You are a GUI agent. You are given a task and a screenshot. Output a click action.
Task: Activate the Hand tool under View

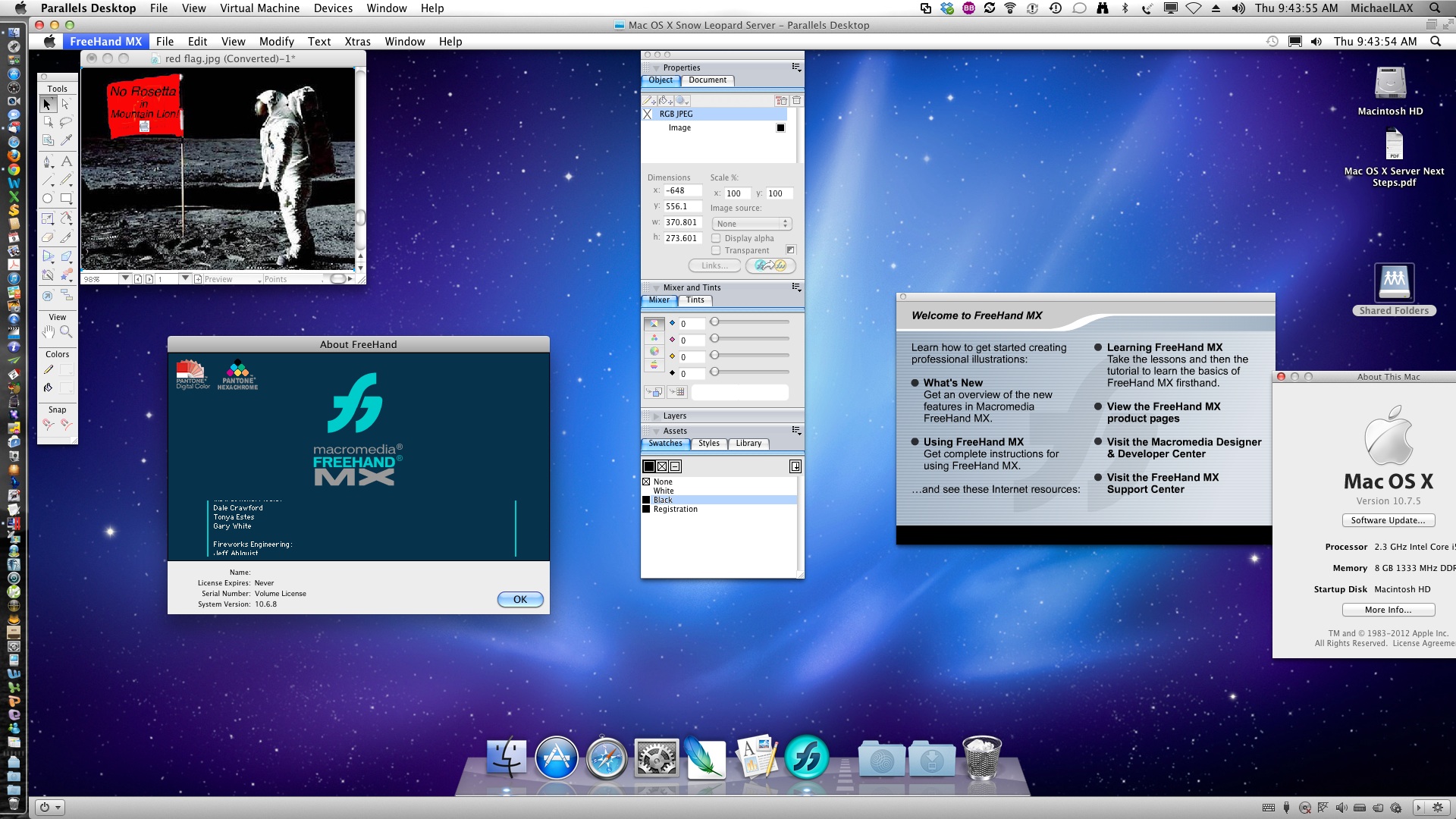tap(49, 332)
